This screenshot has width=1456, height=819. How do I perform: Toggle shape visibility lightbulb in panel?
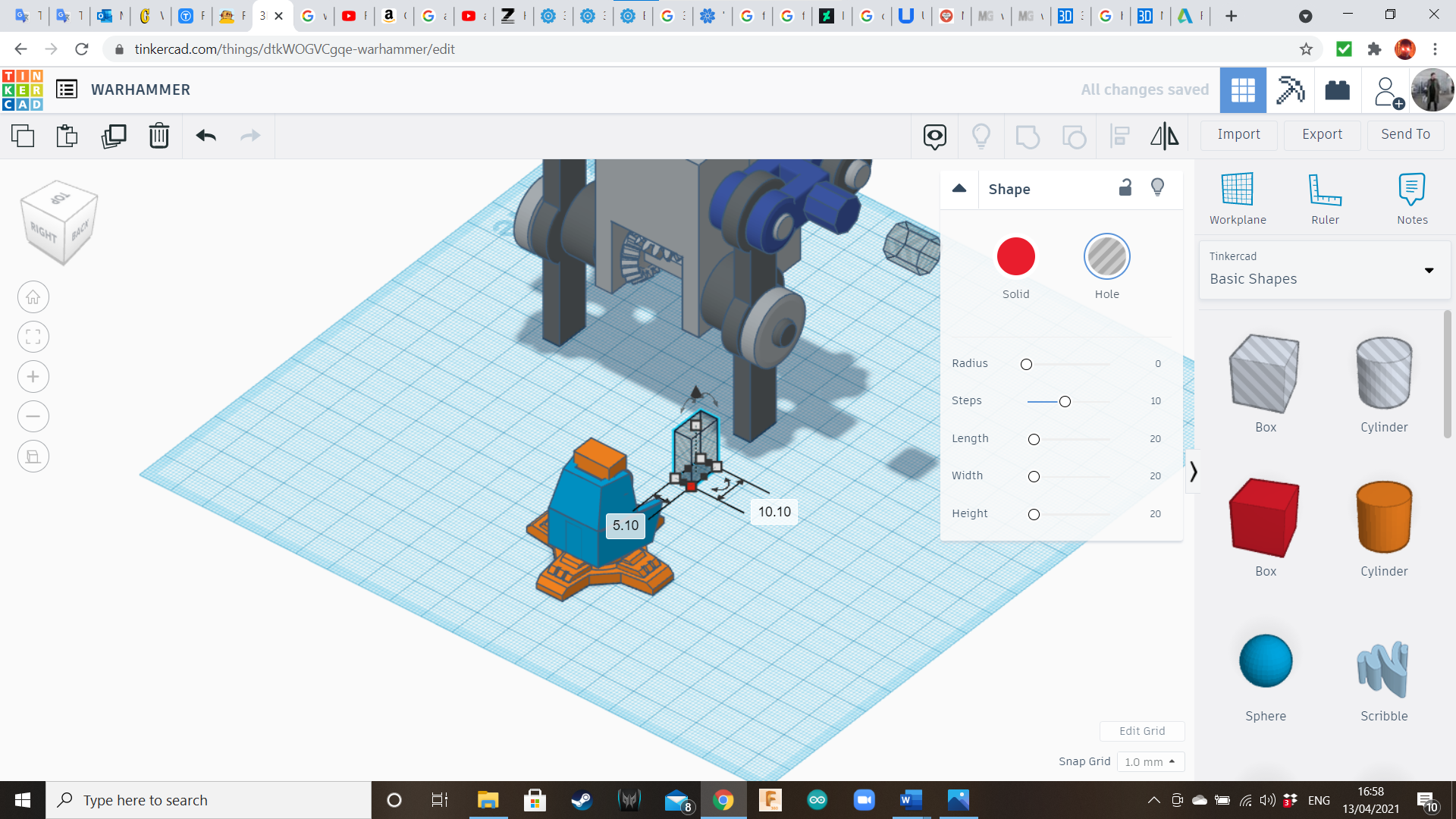[x=1157, y=188]
